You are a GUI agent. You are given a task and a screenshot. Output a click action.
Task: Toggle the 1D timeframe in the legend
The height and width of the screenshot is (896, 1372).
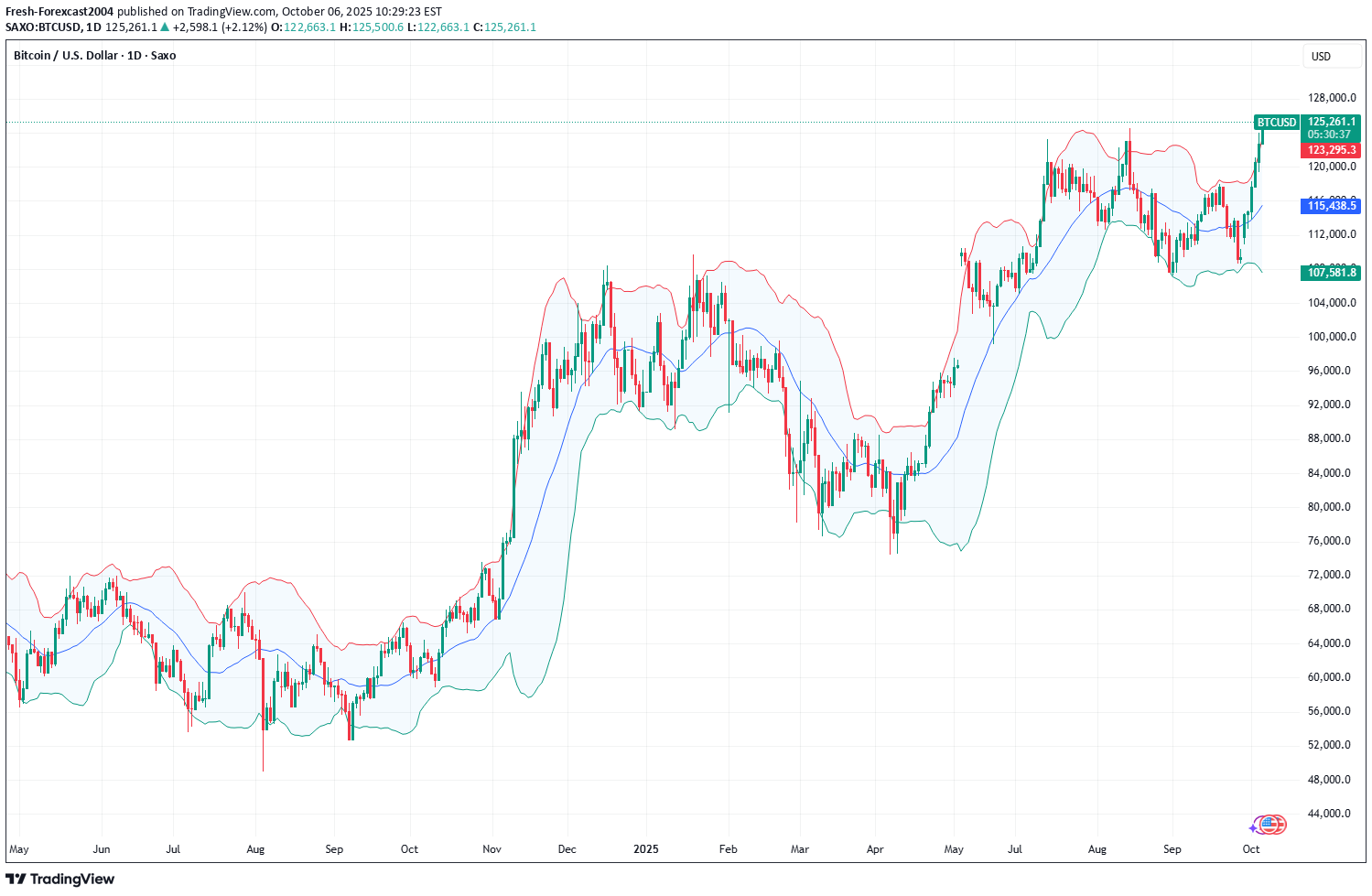pos(132,56)
